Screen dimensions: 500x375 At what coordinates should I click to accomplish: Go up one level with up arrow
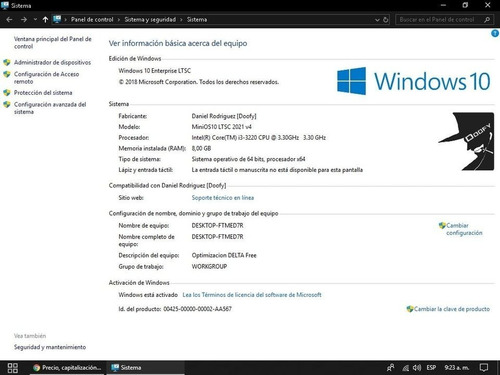click(45, 20)
